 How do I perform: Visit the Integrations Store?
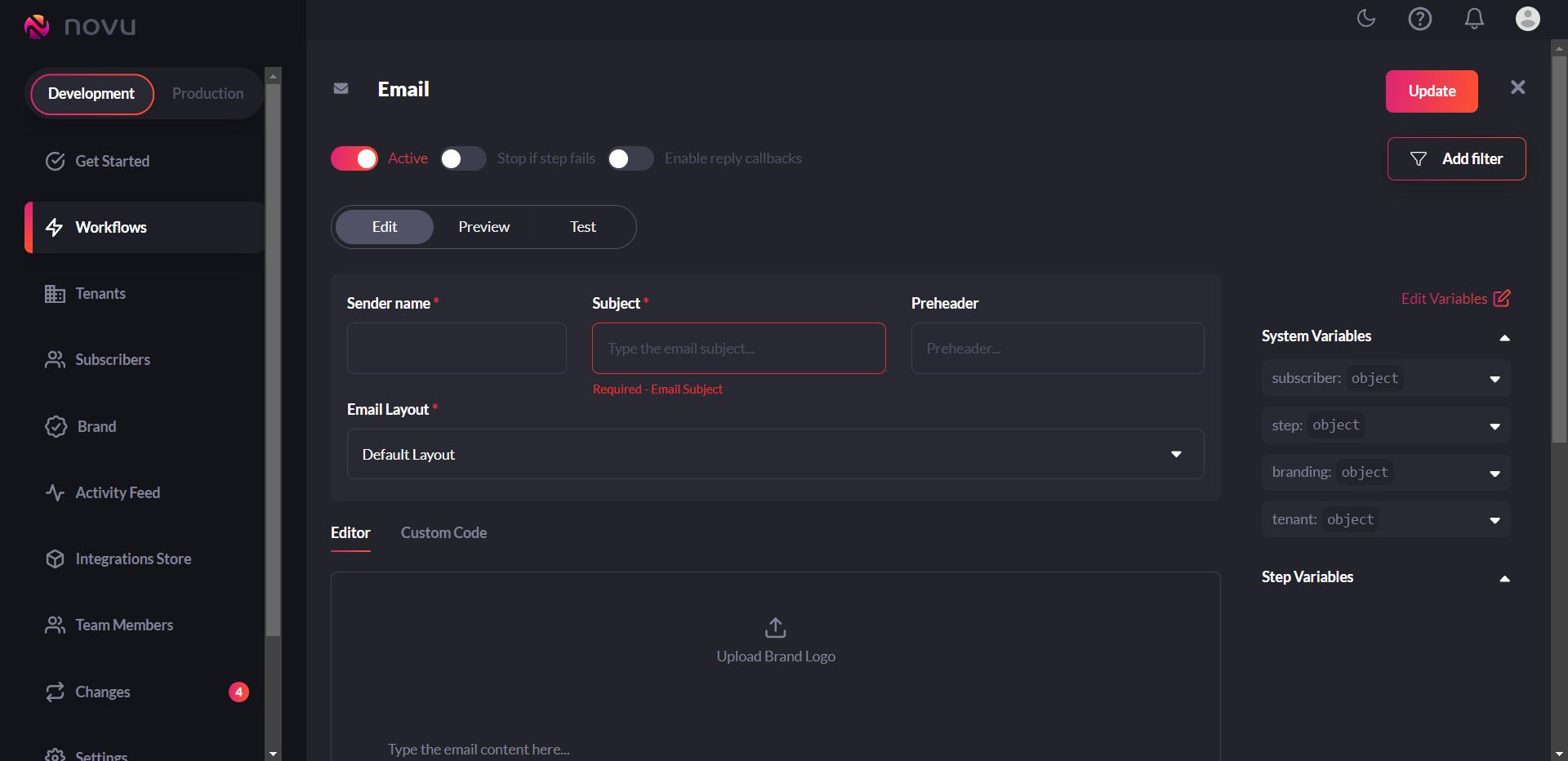[x=133, y=559]
